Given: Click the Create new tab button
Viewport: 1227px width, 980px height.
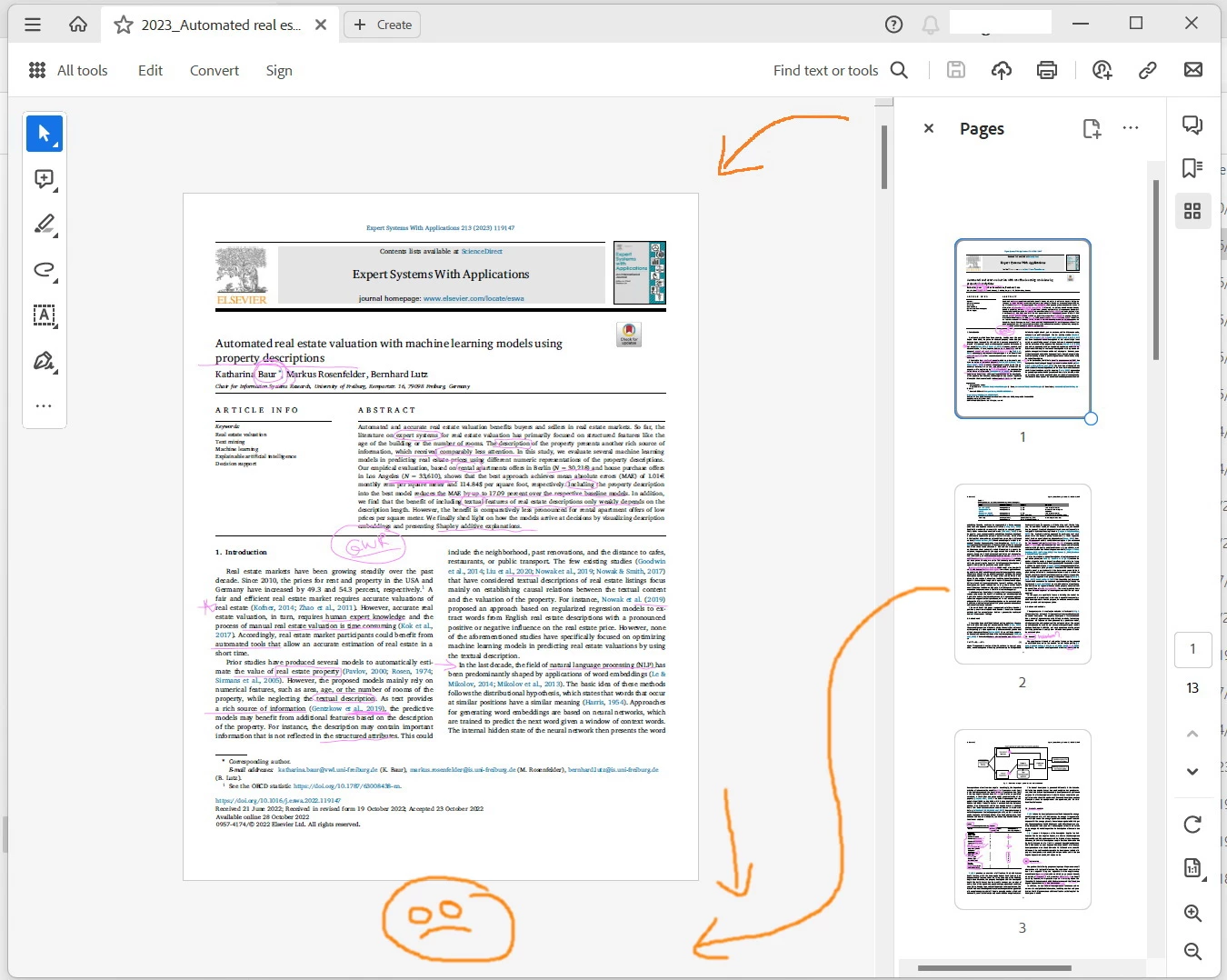Looking at the screenshot, I should [x=382, y=25].
